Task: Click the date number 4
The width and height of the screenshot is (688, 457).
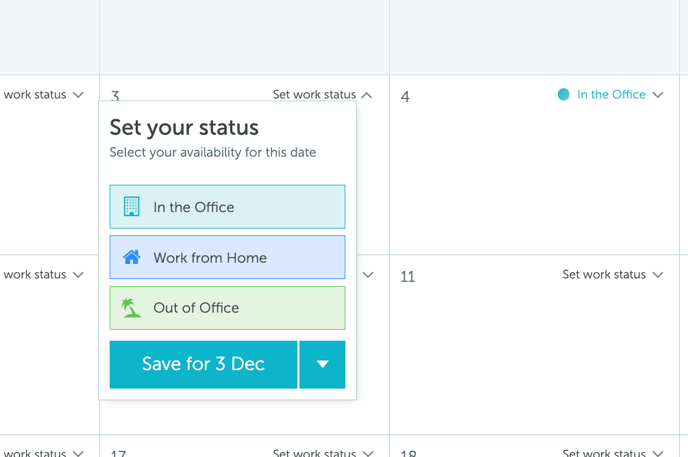Action: click(x=405, y=96)
